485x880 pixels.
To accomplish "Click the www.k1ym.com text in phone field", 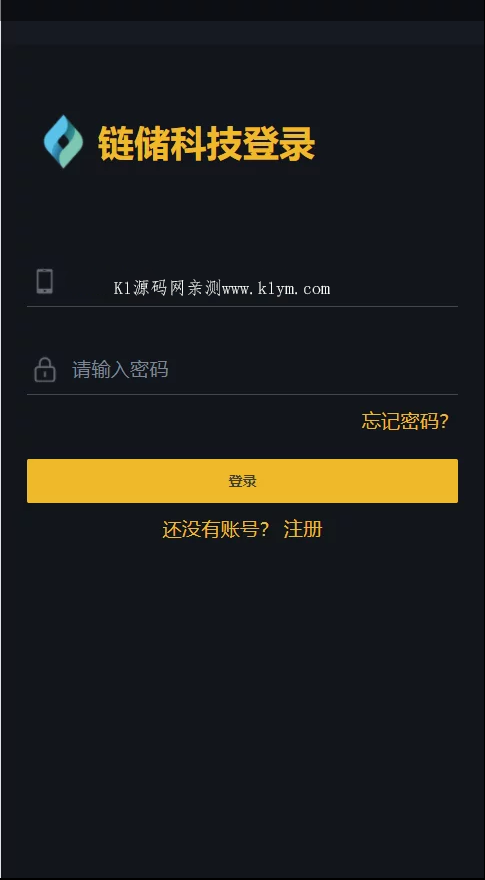I will [x=276, y=290].
